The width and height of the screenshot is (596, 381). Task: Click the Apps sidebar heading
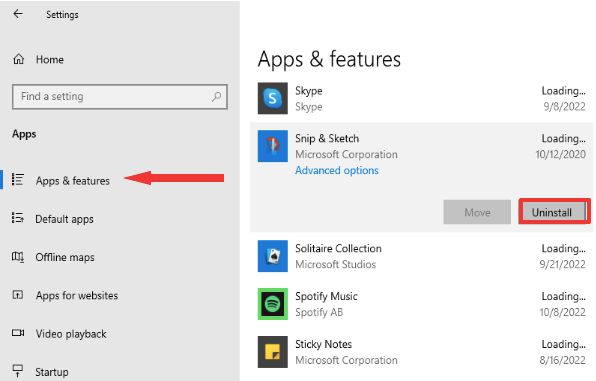24,134
